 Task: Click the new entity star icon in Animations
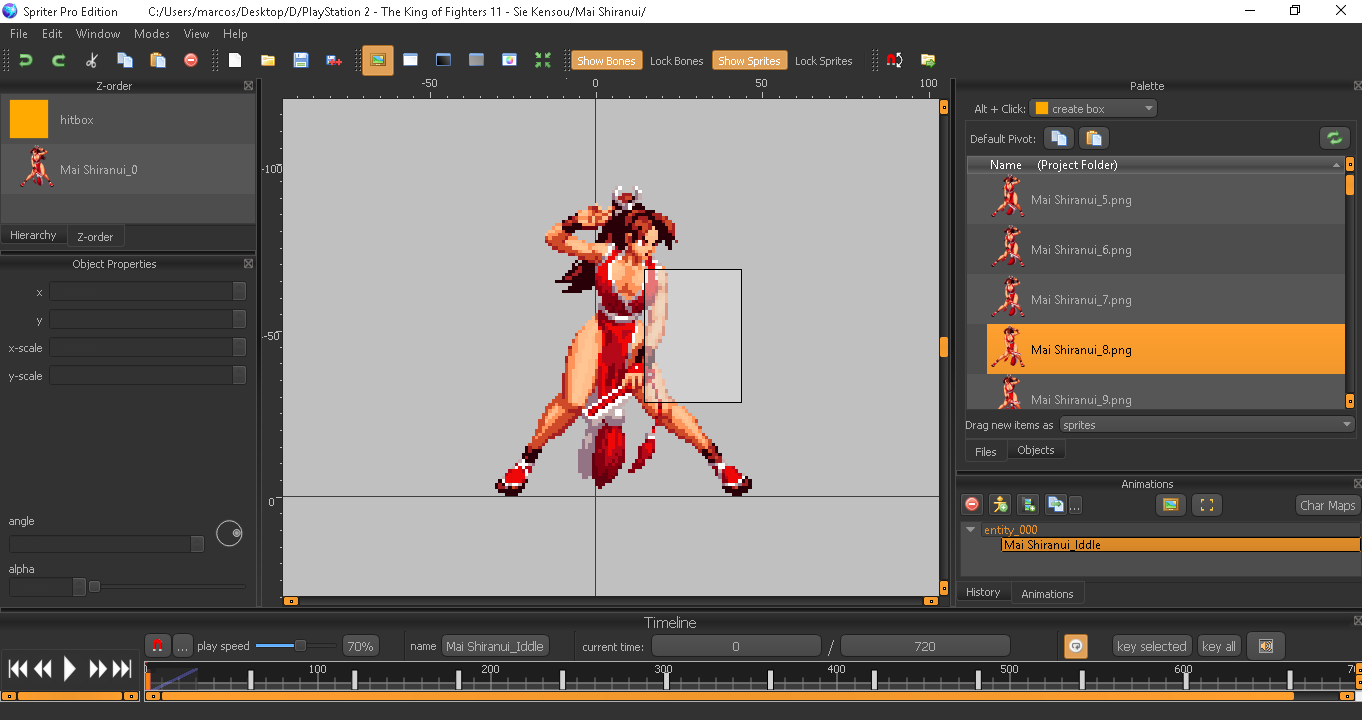(x=1000, y=505)
